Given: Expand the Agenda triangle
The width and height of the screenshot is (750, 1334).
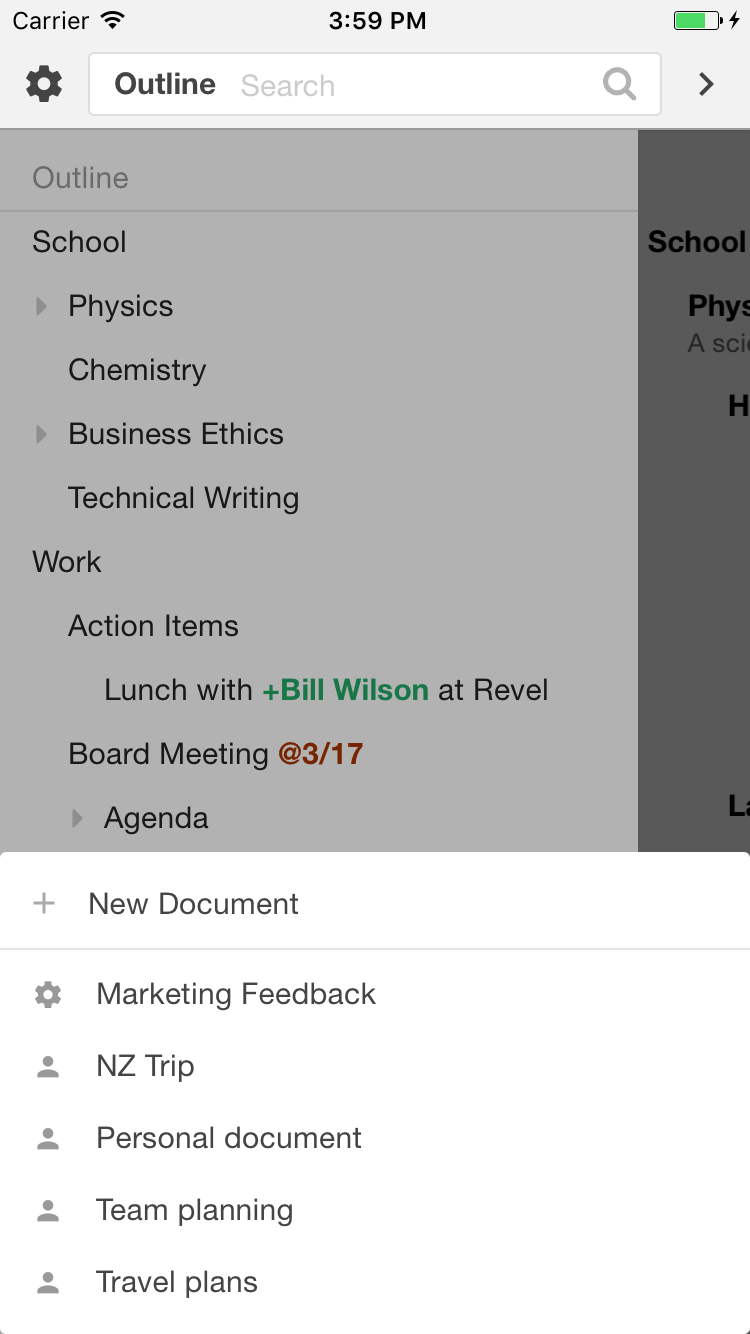Looking at the screenshot, I should tap(78, 818).
